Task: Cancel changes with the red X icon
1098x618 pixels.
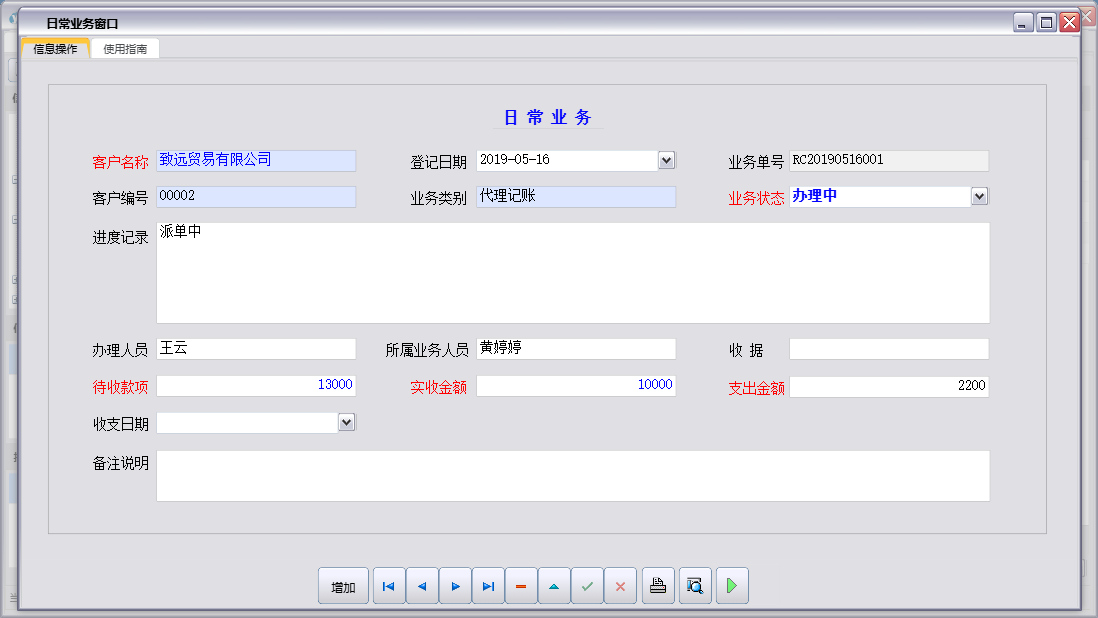Action: click(x=620, y=586)
